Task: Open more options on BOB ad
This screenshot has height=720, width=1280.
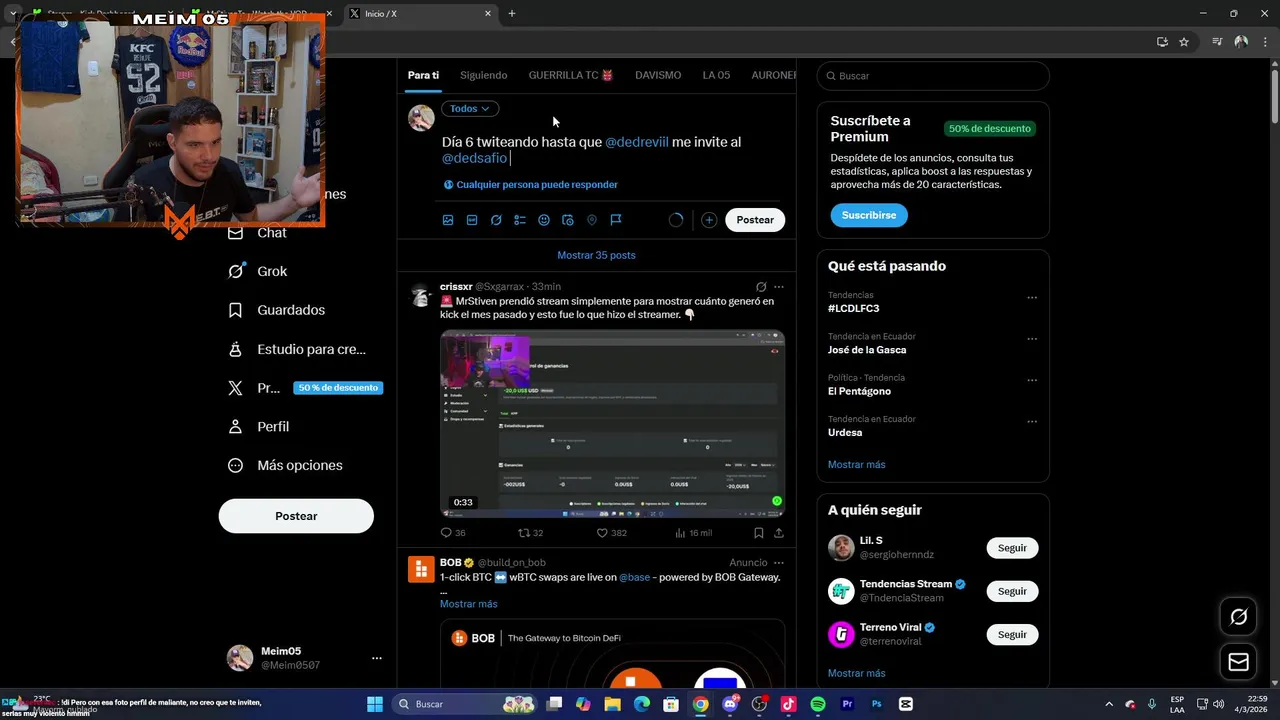Action: [779, 563]
